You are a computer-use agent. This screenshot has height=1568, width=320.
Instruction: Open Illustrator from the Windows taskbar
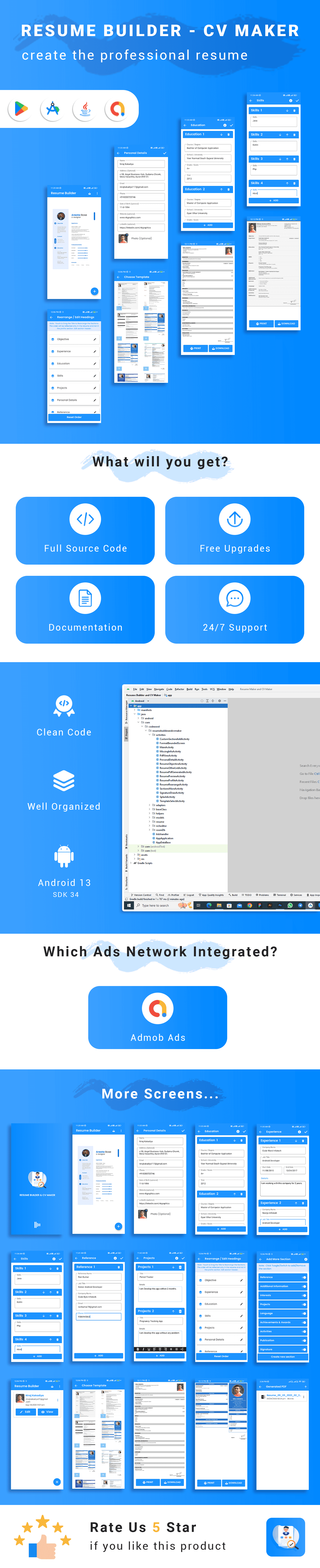coord(270,905)
